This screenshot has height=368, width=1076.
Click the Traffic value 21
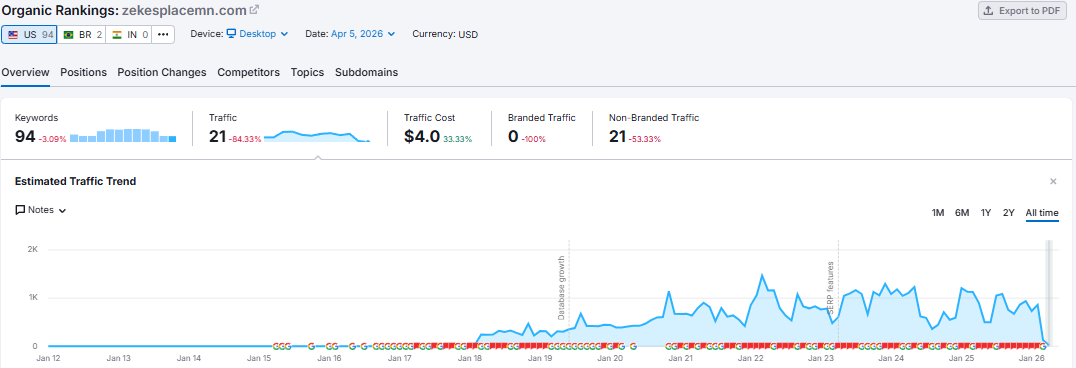click(218, 137)
